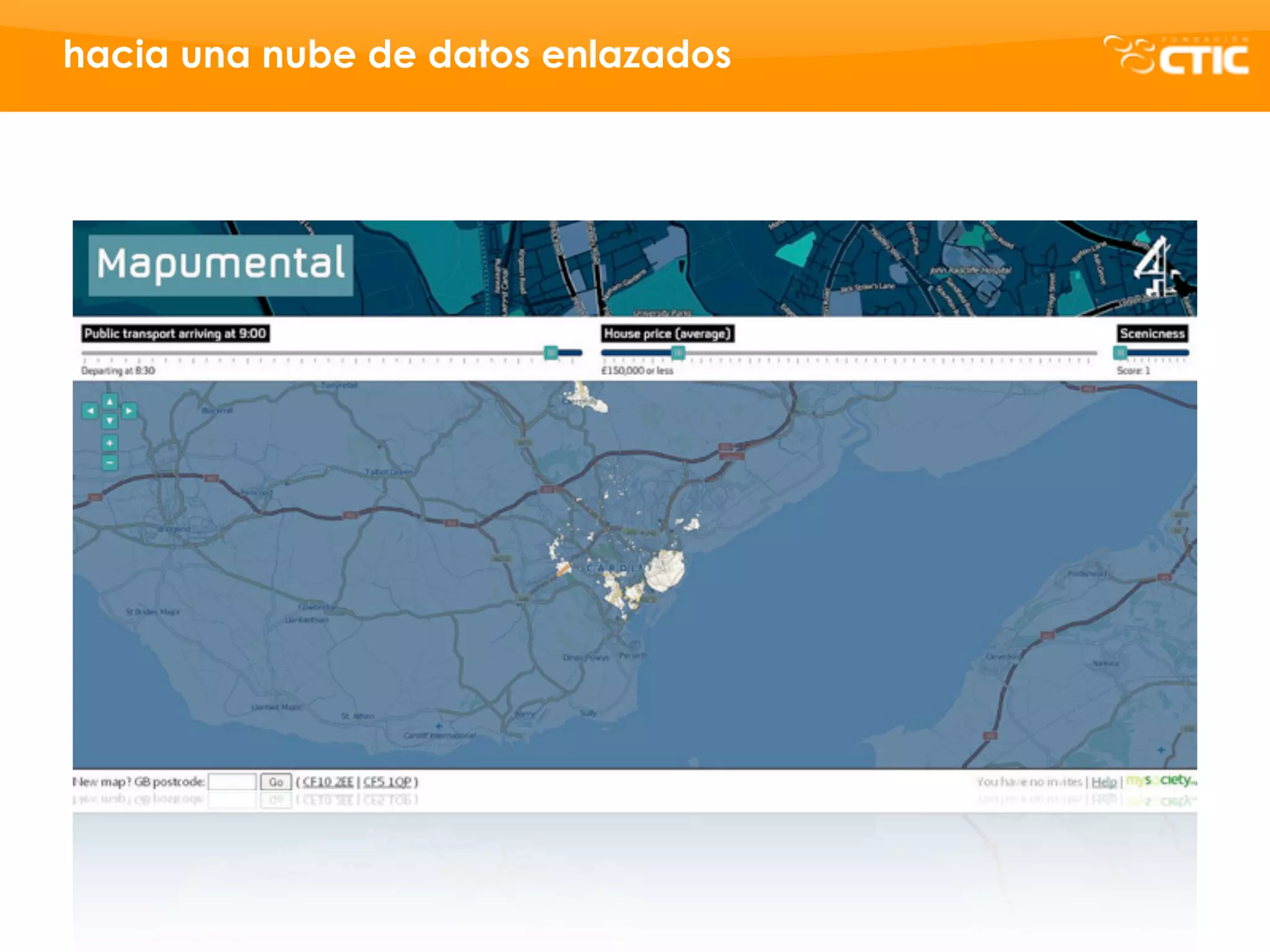Open the Help link

(1104, 782)
